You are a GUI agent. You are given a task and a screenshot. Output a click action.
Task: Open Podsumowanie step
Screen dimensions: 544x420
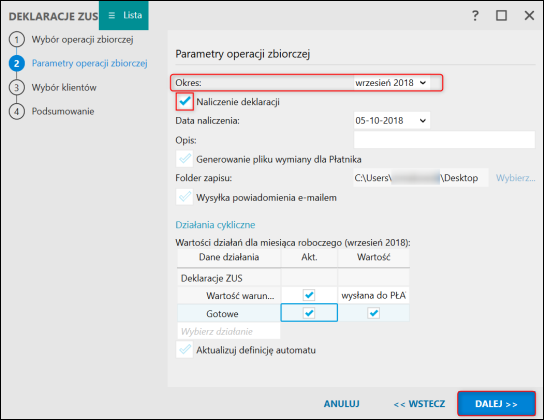pyautogui.click(x=63, y=111)
